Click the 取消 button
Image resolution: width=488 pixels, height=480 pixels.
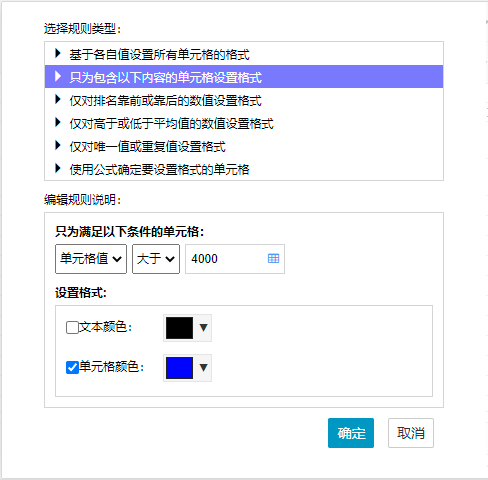point(411,433)
